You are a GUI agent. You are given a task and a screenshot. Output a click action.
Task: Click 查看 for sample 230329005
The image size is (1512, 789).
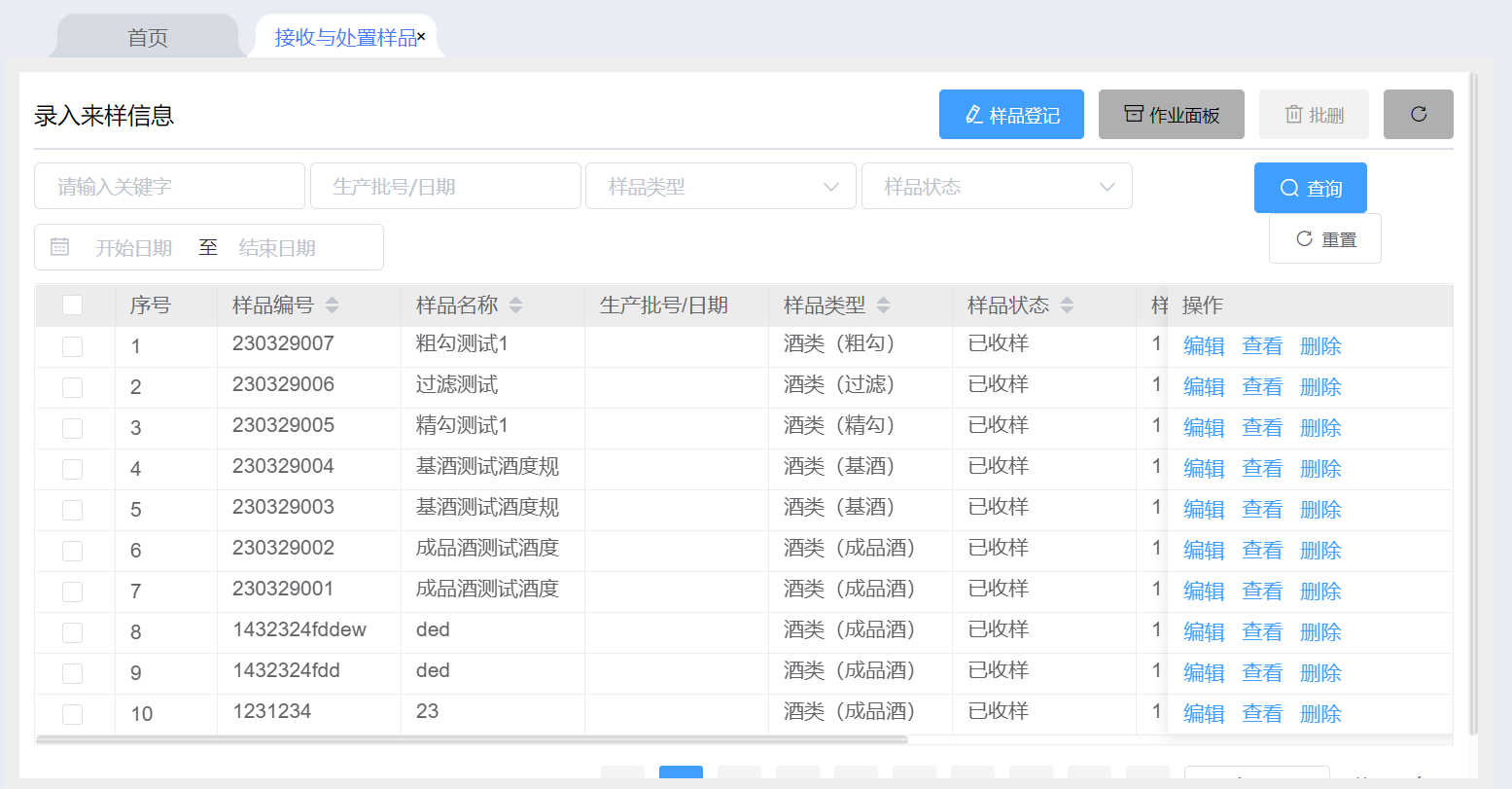tap(1262, 428)
